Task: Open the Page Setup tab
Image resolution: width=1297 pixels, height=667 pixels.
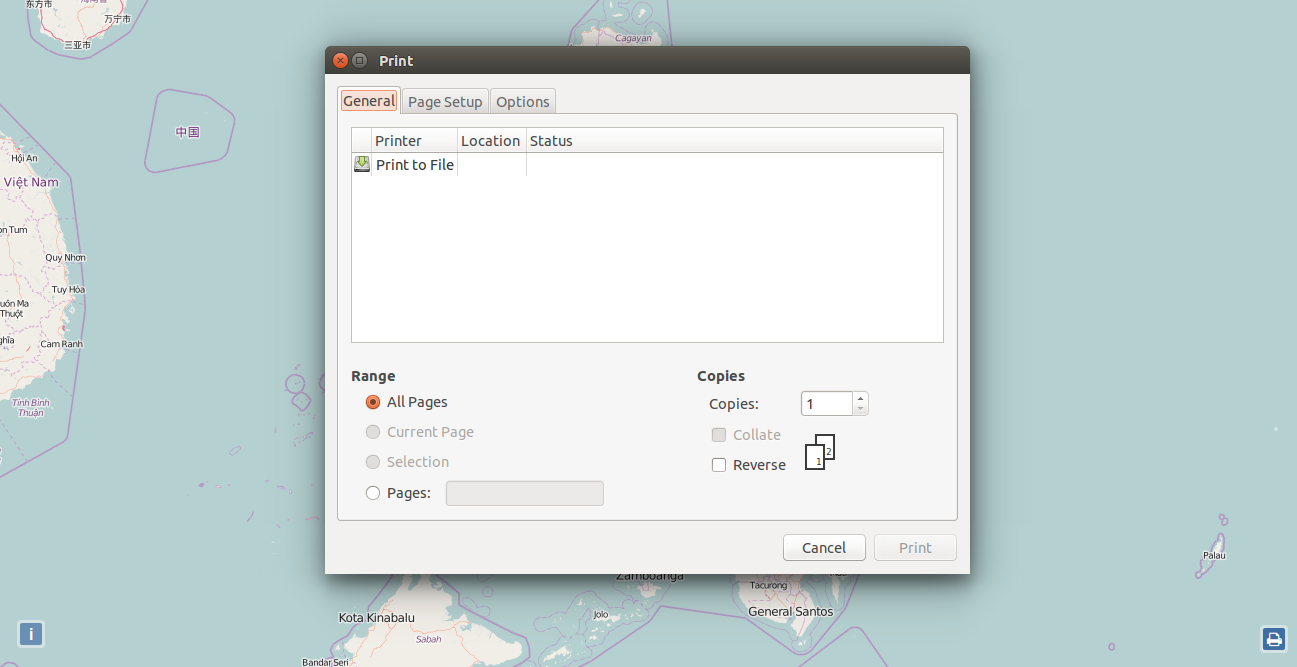Action: (445, 102)
